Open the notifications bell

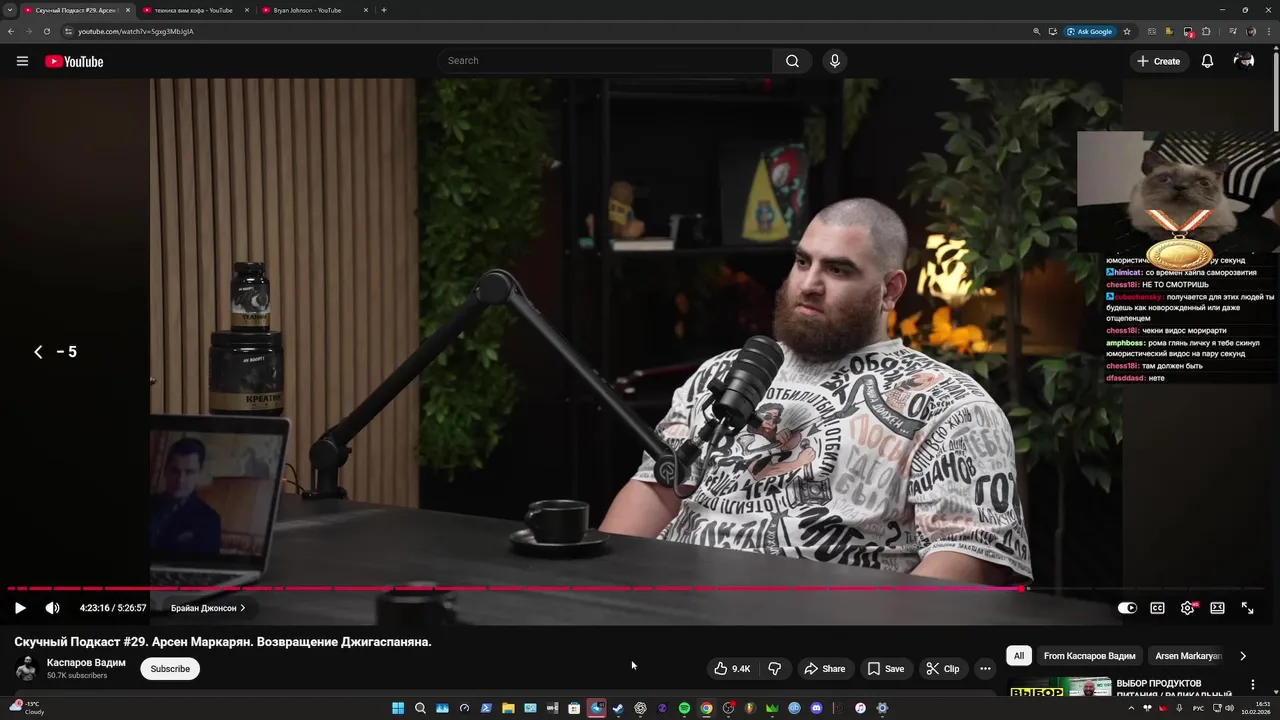pos(1207,61)
